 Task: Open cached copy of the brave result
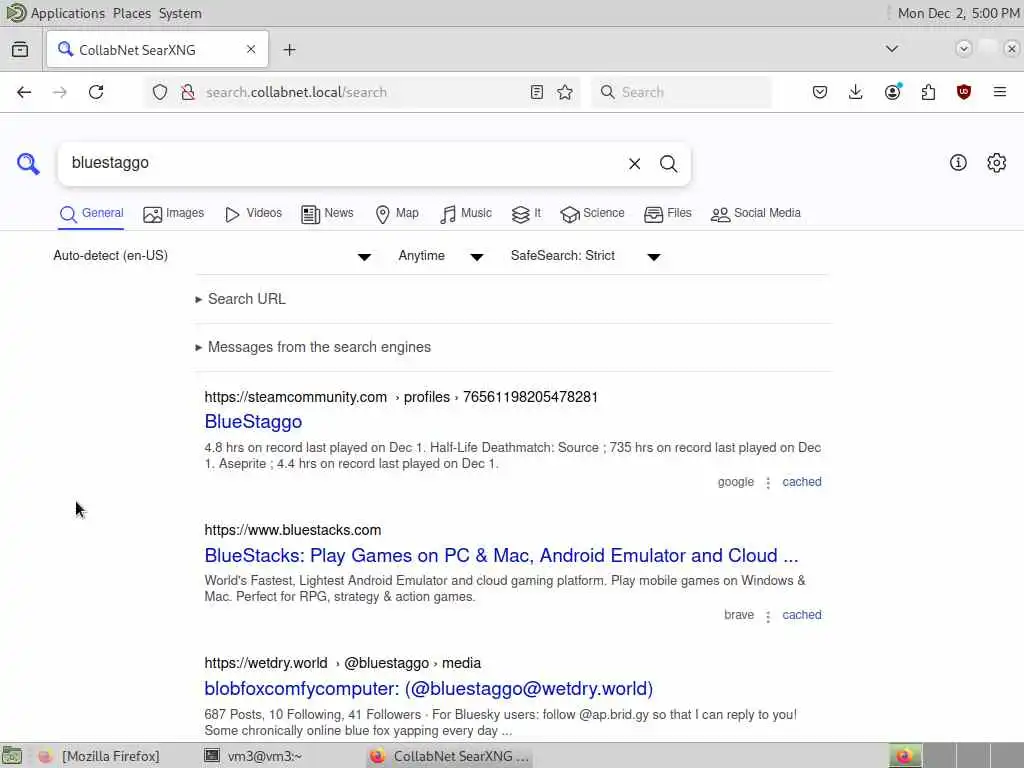802,615
